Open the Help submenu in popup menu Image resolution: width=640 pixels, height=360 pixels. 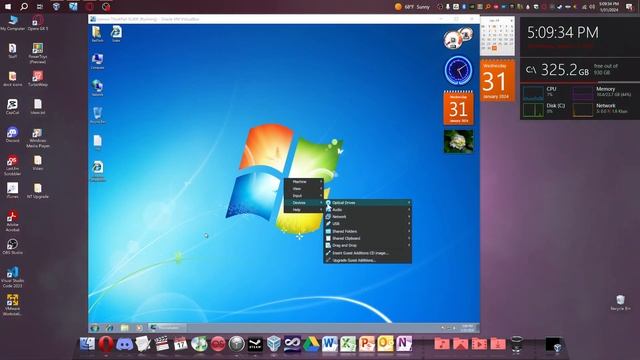303,210
